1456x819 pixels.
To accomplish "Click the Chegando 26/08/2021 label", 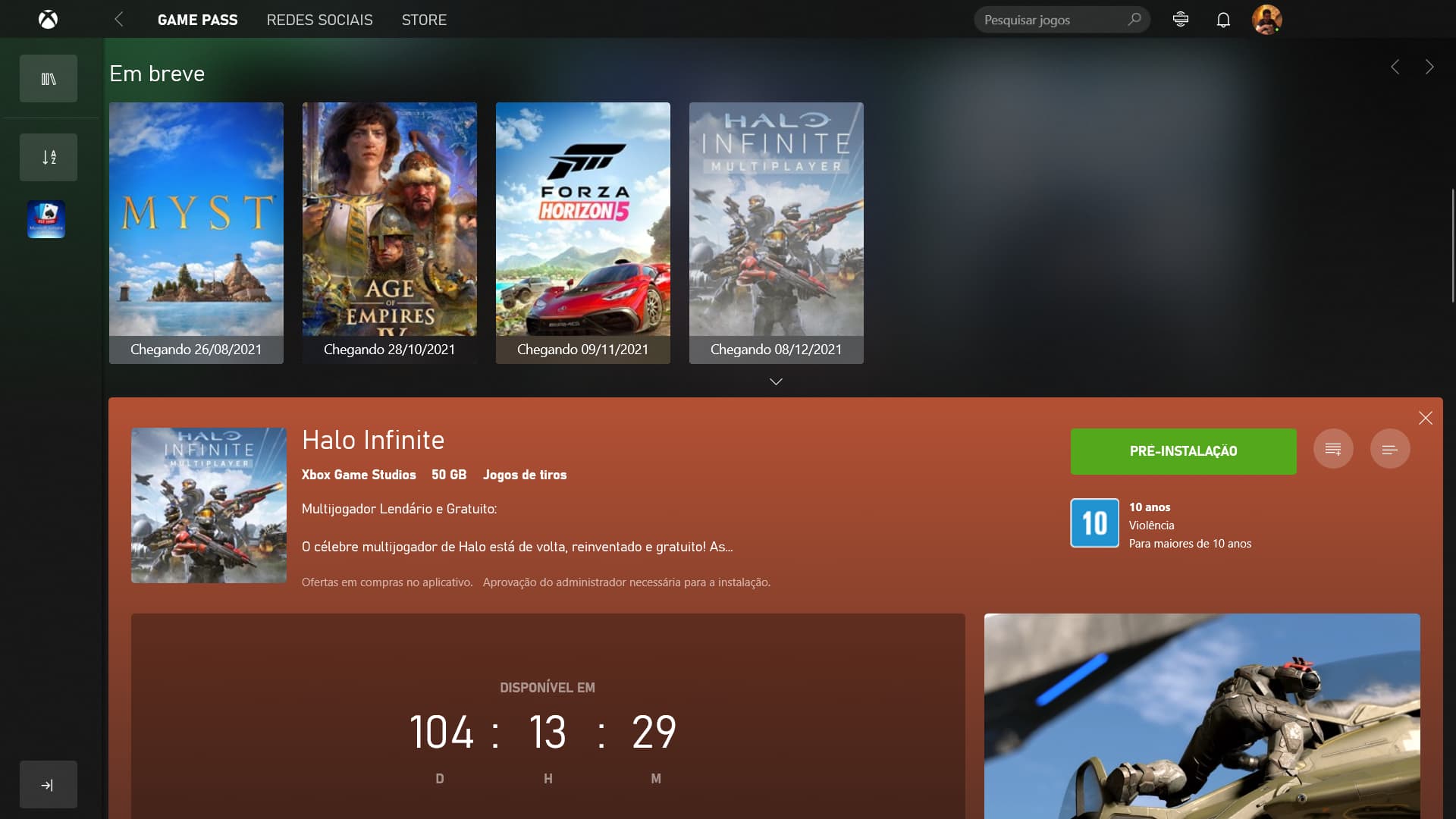I will [x=196, y=350].
